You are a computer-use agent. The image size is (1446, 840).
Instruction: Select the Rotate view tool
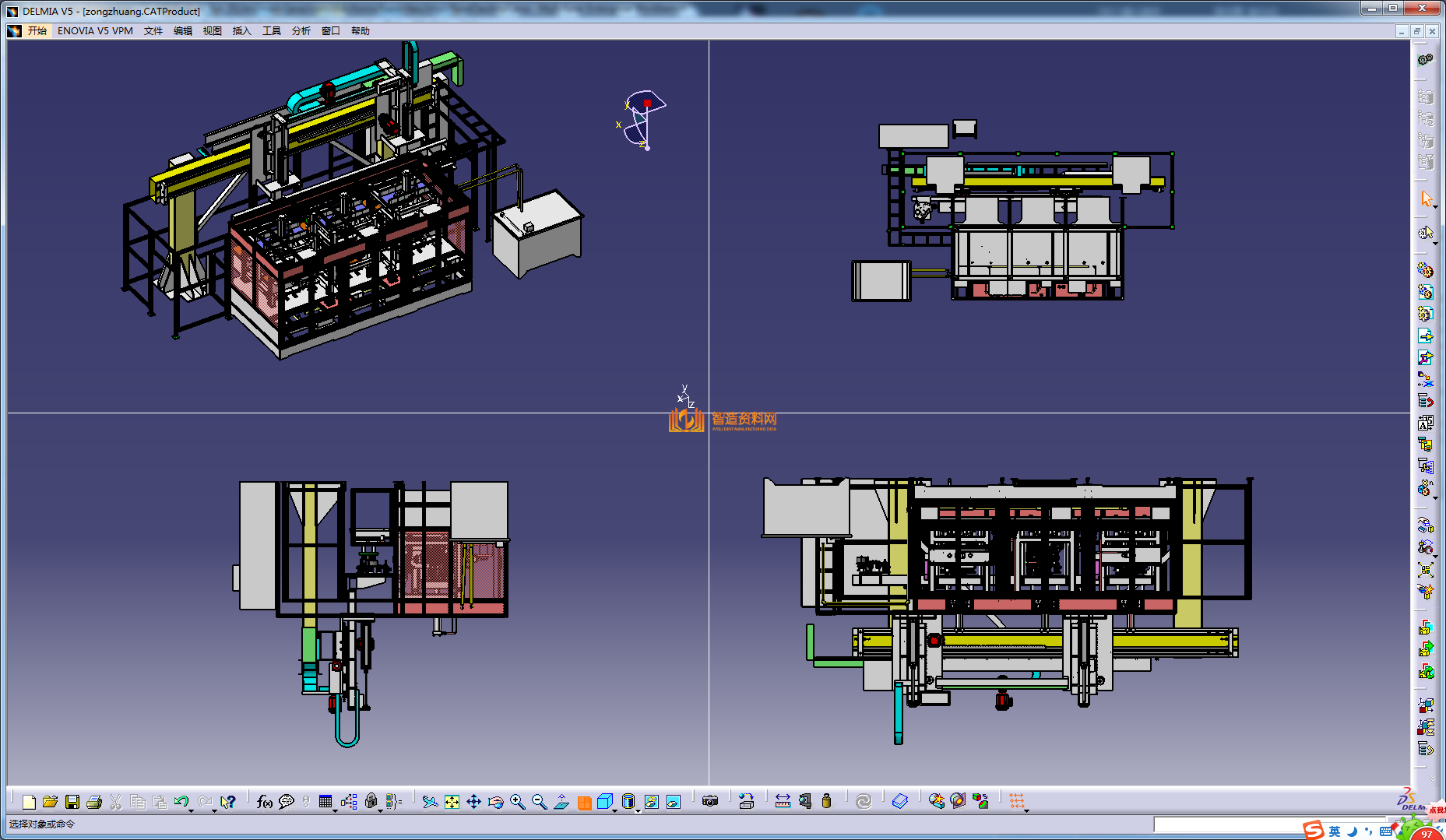(x=495, y=802)
